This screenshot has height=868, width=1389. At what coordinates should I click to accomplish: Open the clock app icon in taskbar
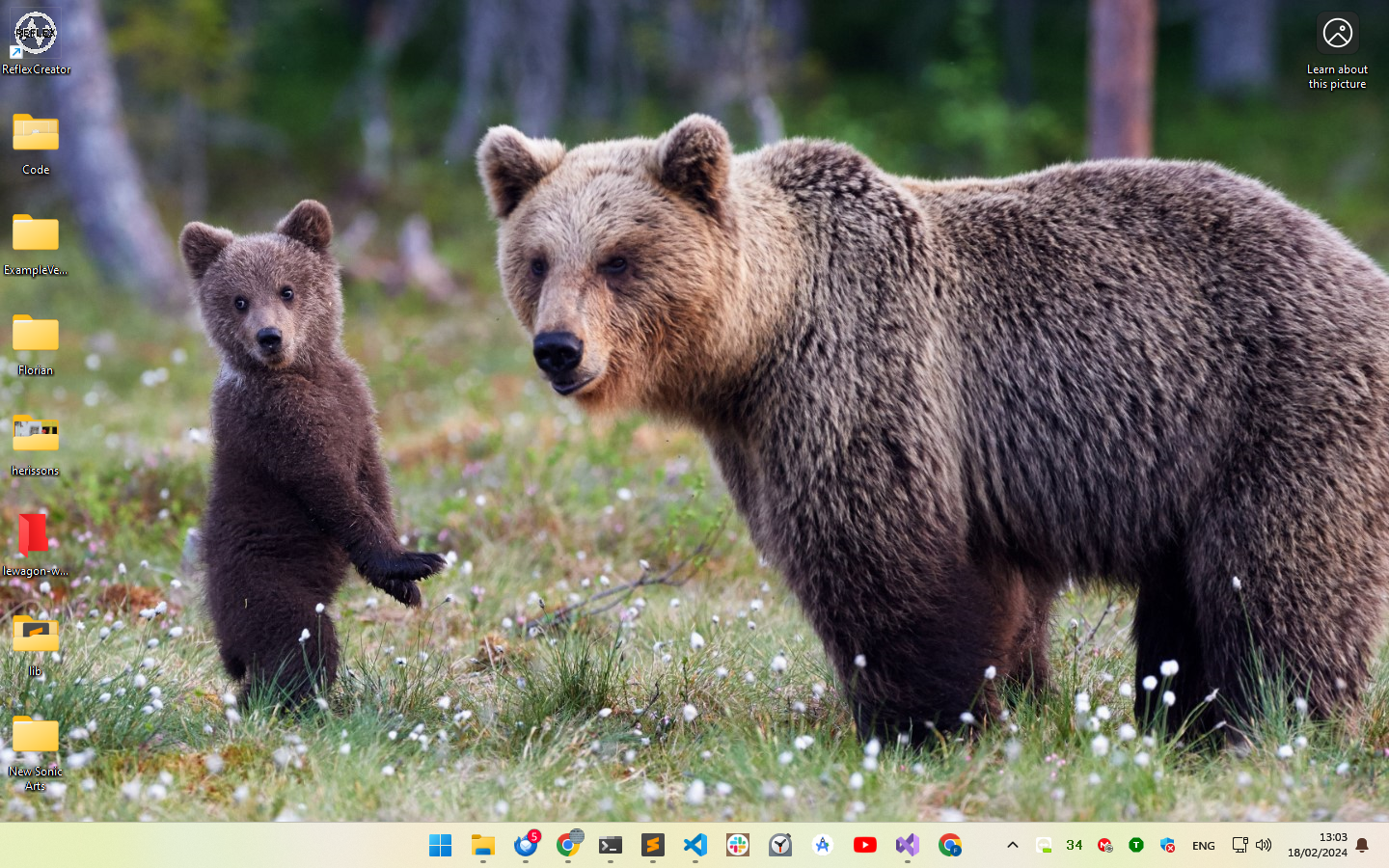(x=780, y=845)
